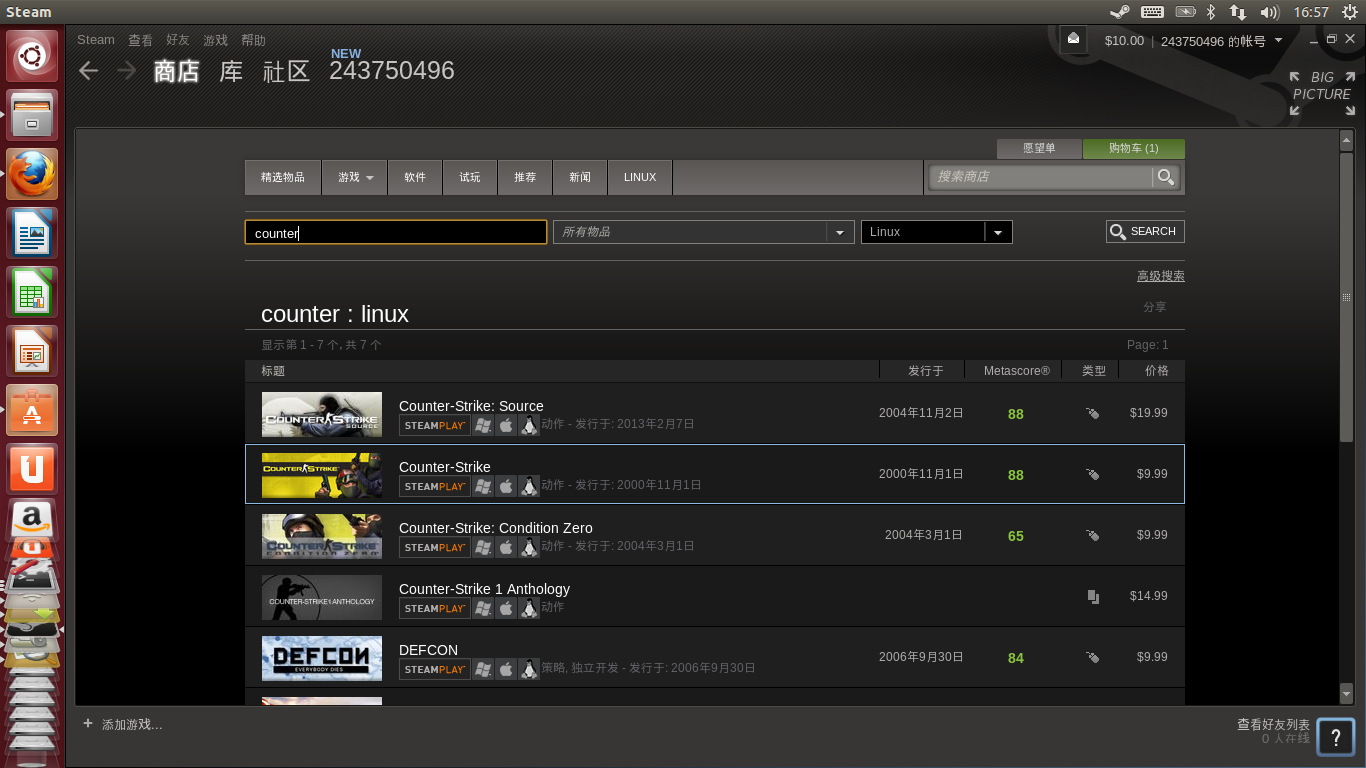Click 添加游戏 at the bottom left

click(132, 724)
